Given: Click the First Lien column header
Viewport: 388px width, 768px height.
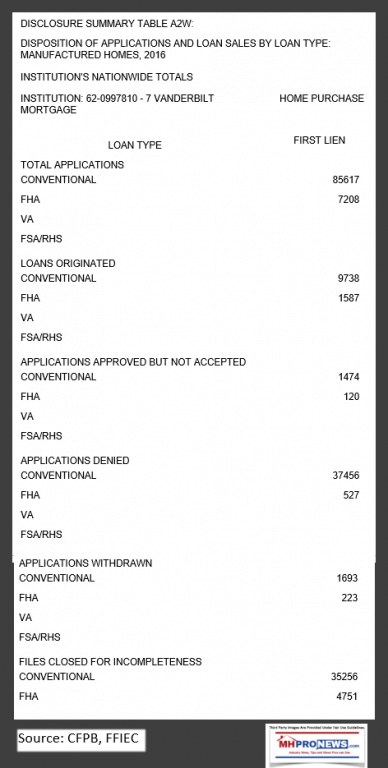Looking at the screenshot, I should (319, 140).
